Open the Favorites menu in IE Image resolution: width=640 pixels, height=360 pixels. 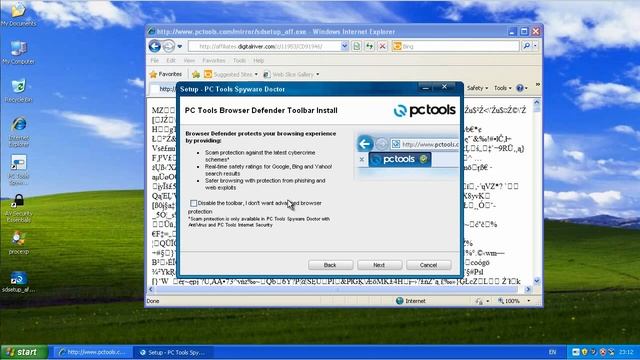tap(214, 60)
